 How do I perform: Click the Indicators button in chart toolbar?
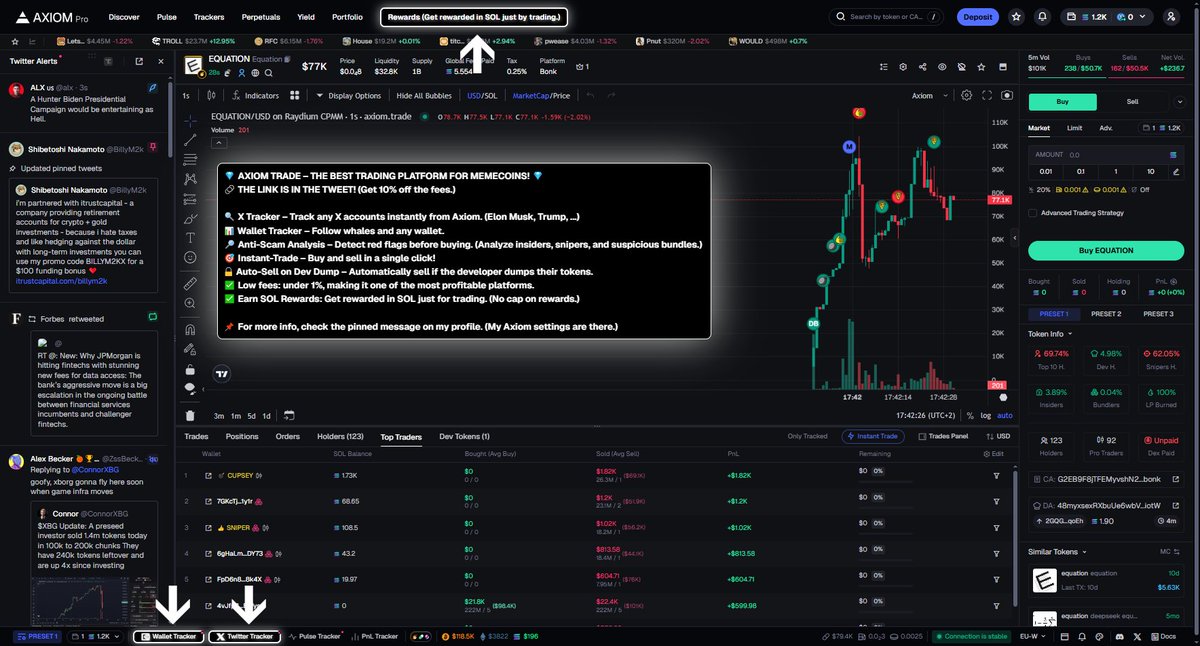254,96
